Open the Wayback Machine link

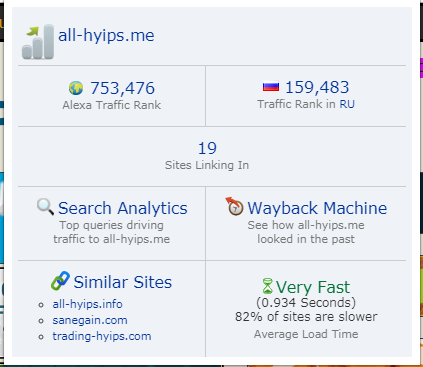tap(317, 208)
